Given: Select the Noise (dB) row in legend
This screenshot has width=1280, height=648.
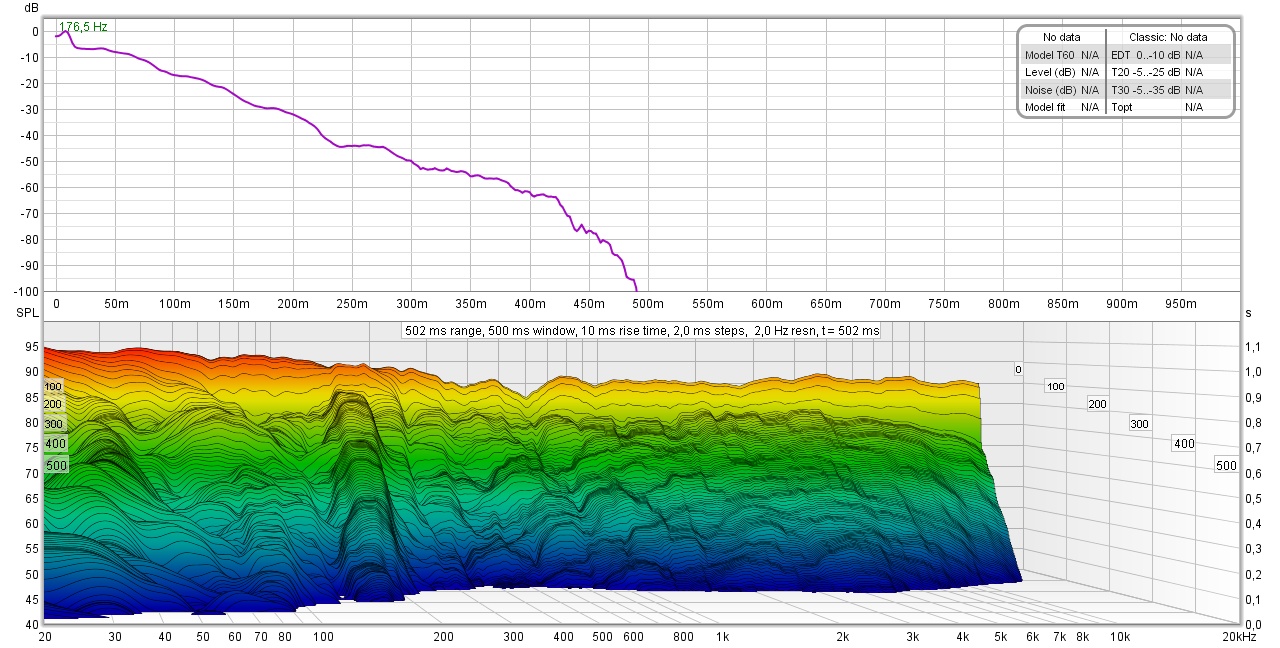Looking at the screenshot, I should coord(1062,90).
